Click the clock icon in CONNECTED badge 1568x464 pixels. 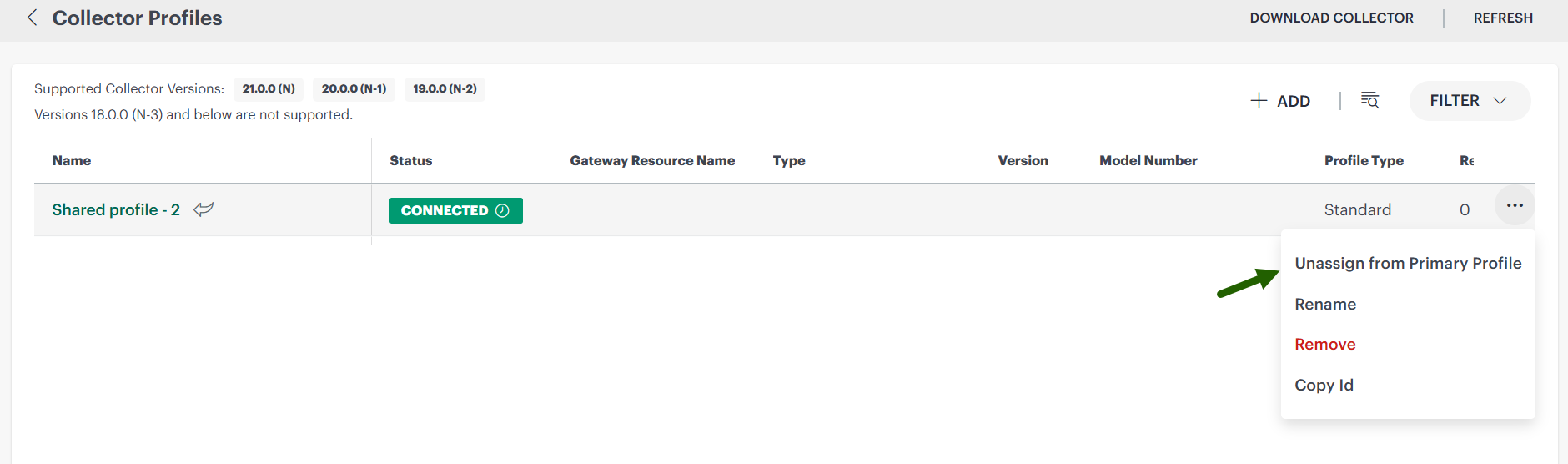click(502, 210)
